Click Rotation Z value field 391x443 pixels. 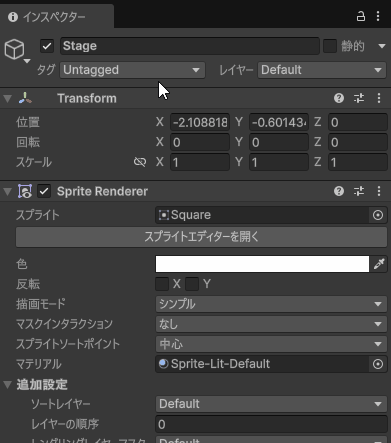coord(358,142)
